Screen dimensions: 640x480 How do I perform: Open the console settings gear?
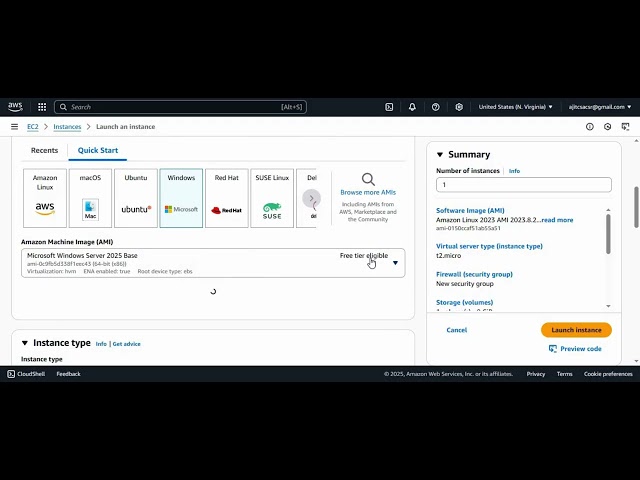pos(459,107)
